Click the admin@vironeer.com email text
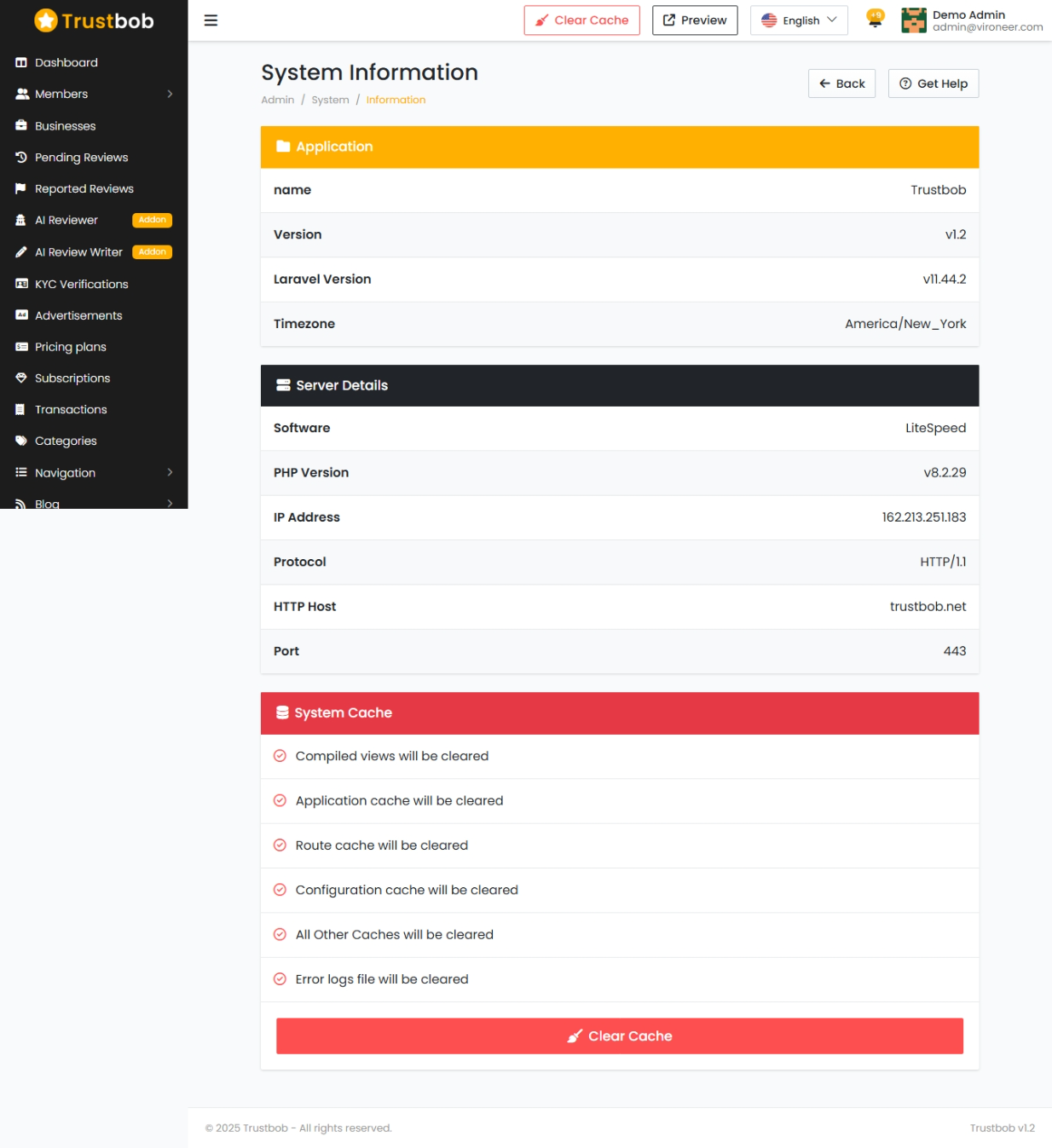The width and height of the screenshot is (1052, 1148). pyautogui.click(x=987, y=27)
